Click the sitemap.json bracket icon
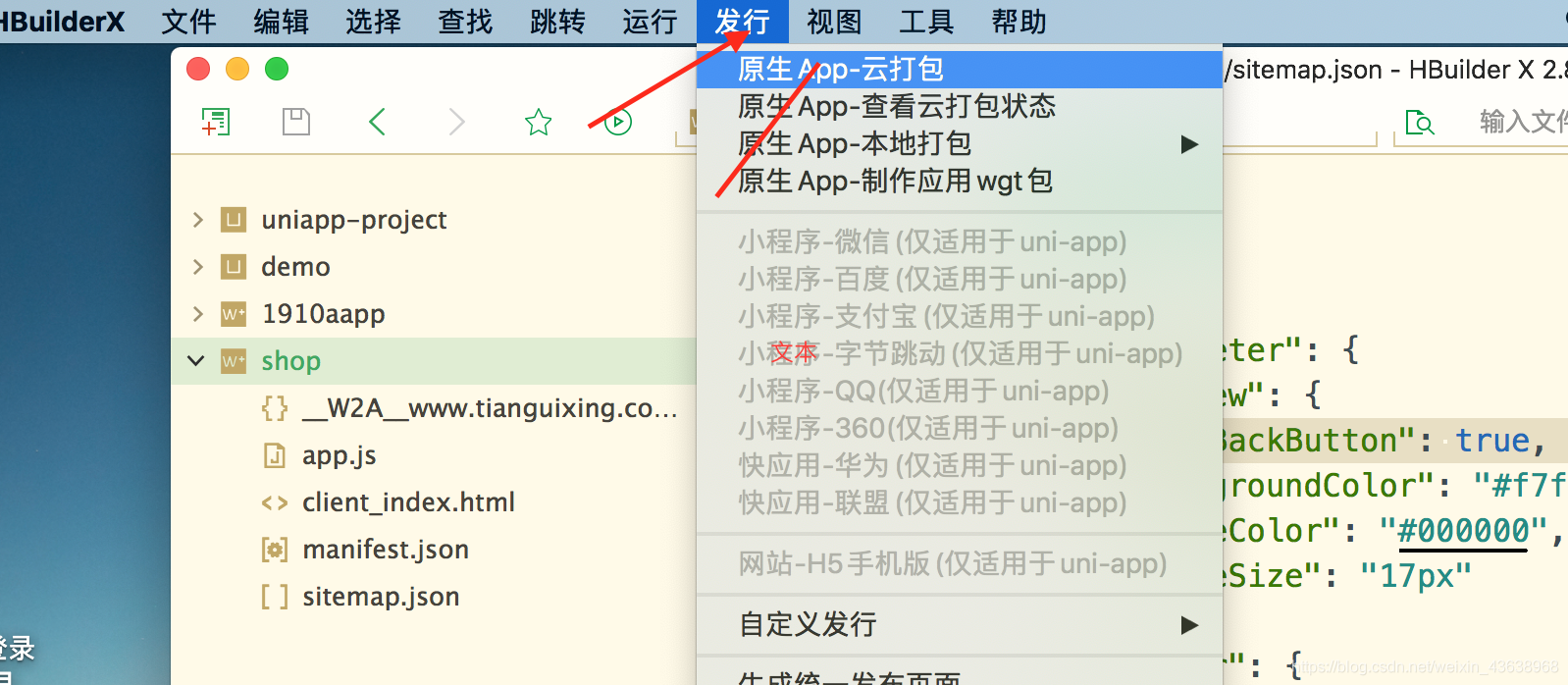Viewport: 1568px width, 685px height. click(275, 596)
